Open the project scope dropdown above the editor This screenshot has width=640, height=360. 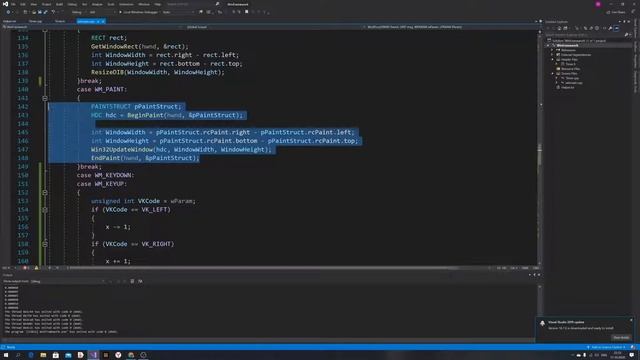click(x=91, y=27)
